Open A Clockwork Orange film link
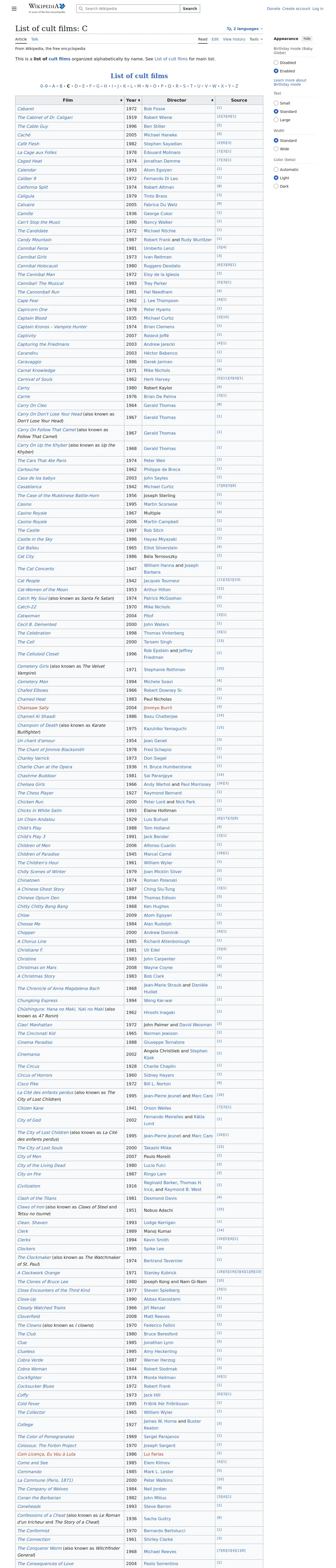 (38, 1272)
